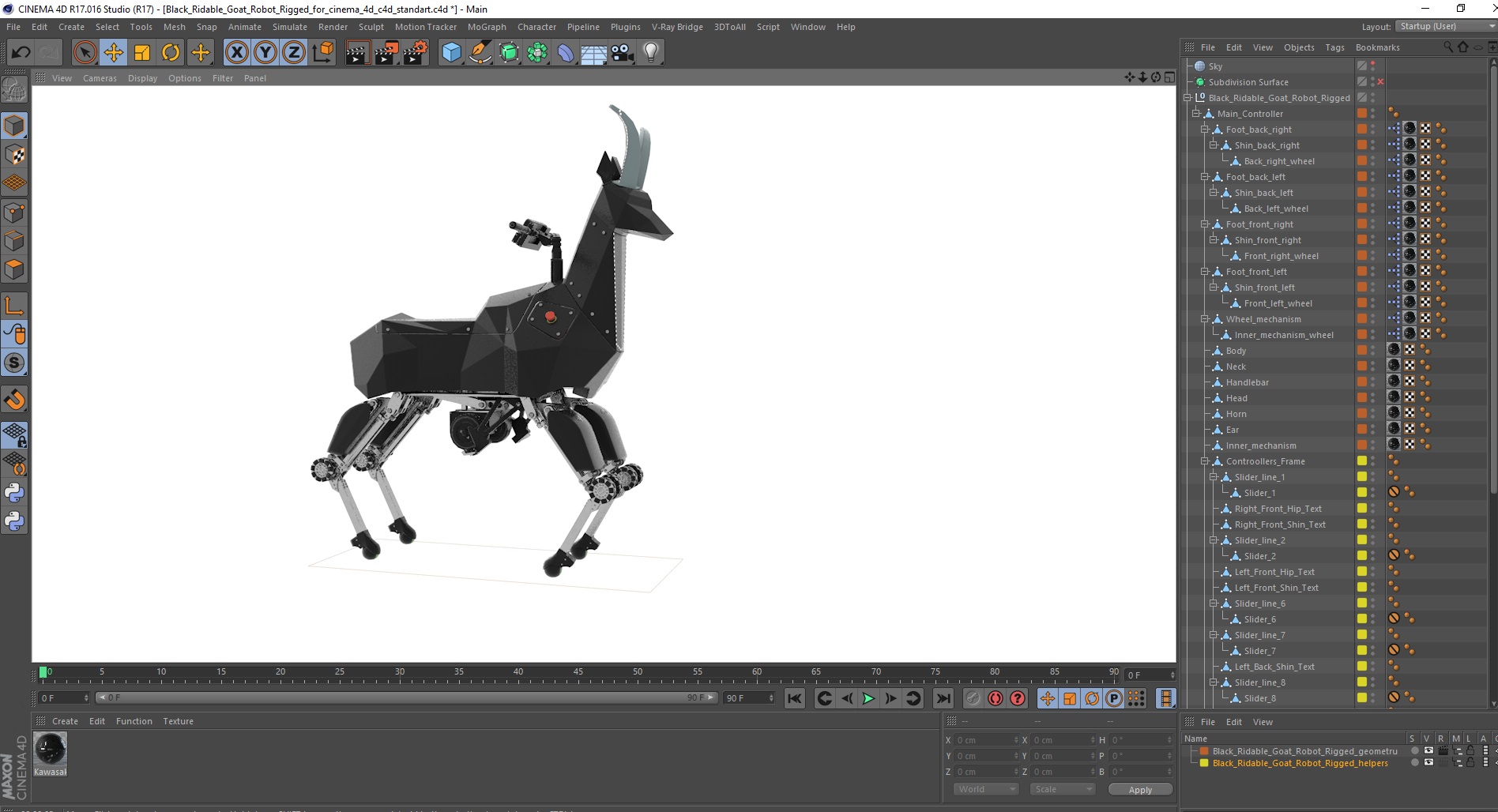Image resolution: width=1498 pixels, height=812 pixels.
Task: Toggle Autokeying red circle button
Action: tap(996, 698)
